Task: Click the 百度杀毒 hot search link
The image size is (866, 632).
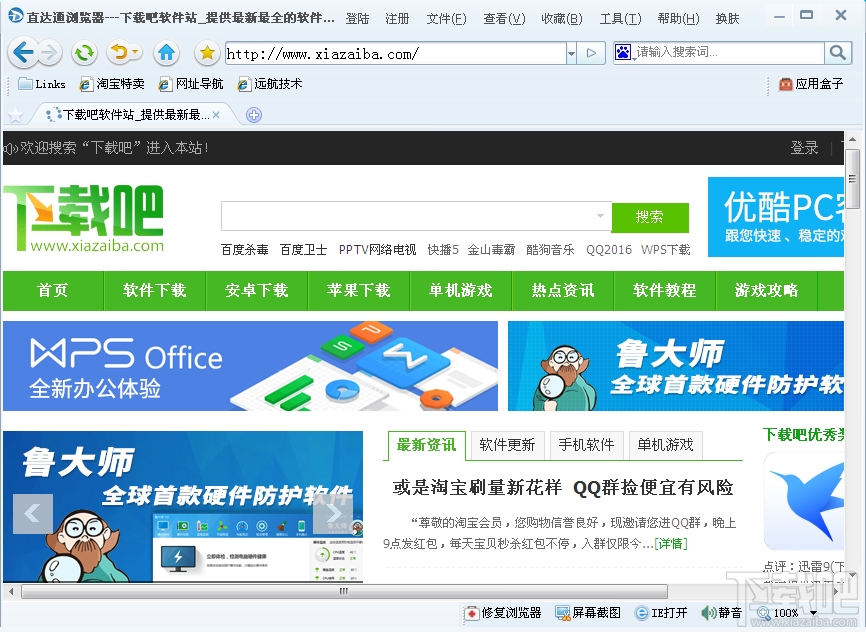Action: click(x=245, y=250)
